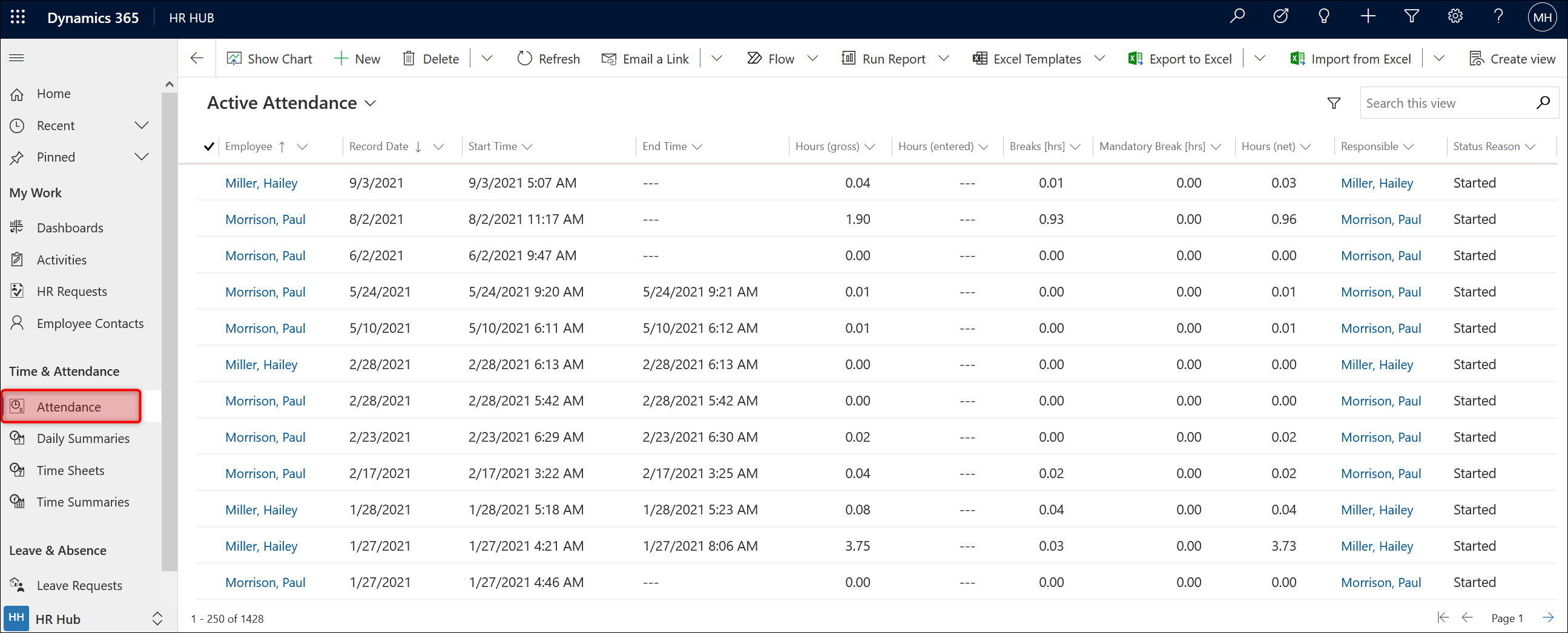Click the New record button
The width and height of the screenshot is (1568, 633).
[357, 59]
